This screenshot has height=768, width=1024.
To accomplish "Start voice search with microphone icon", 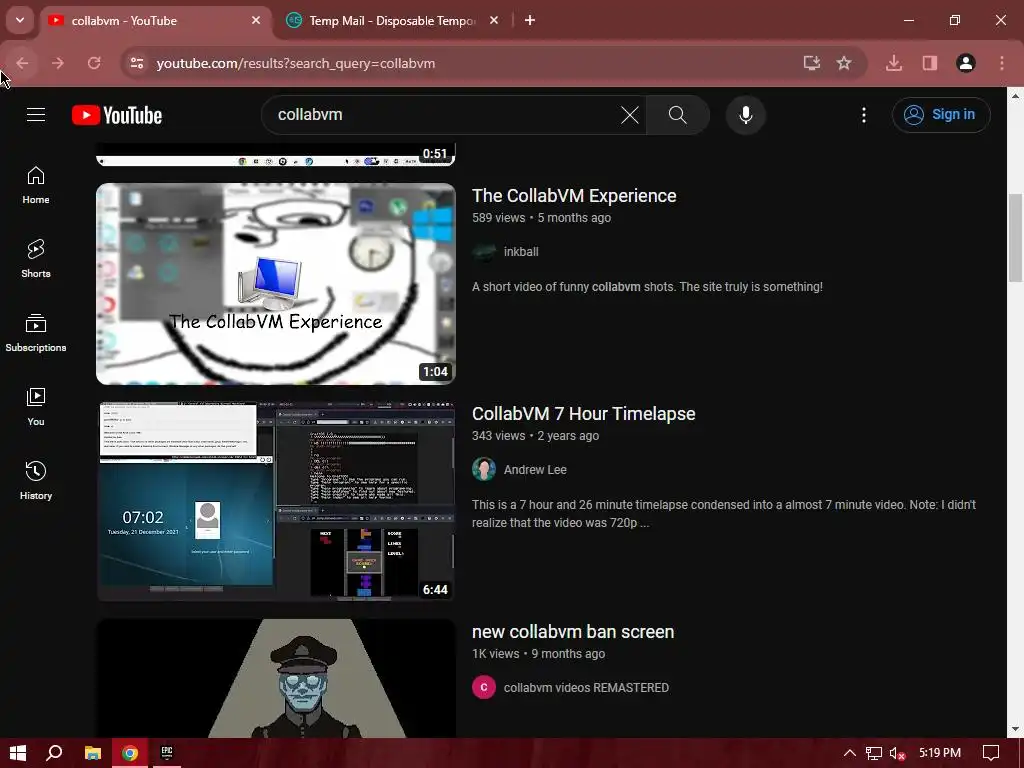I will click(745, 115).
